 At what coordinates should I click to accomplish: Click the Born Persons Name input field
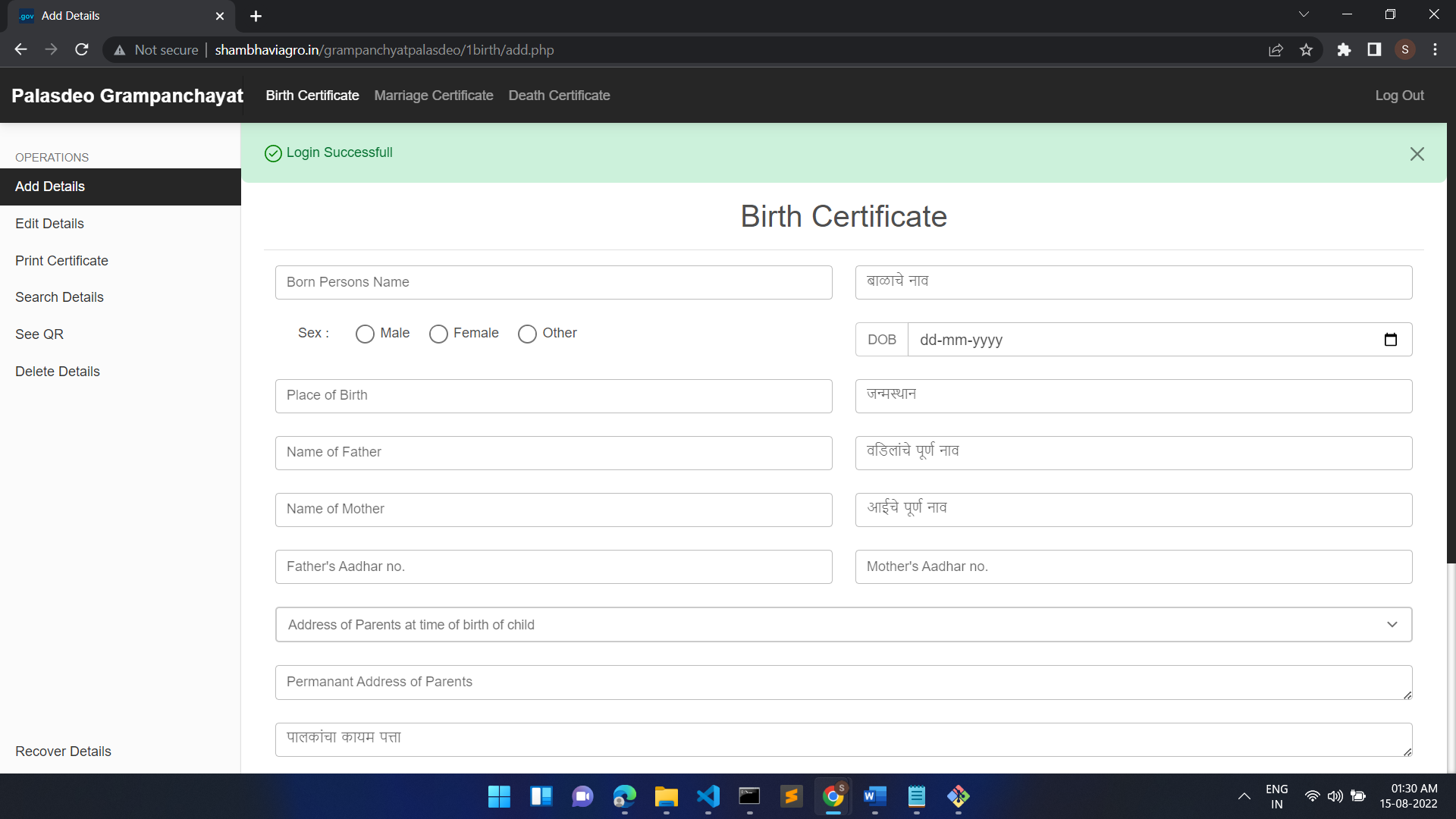coord(554,282)
